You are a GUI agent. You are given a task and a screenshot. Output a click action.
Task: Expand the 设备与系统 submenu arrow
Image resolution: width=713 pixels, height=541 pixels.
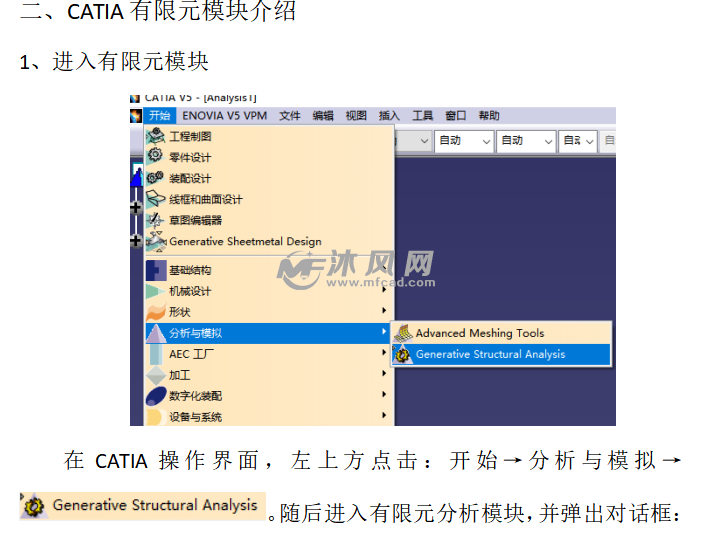[x=384, y=415]
